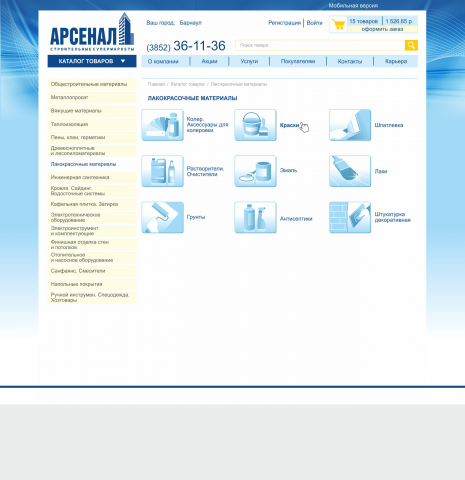
Task: Open the Услуги menu item
Action: [x=249, y=61]
